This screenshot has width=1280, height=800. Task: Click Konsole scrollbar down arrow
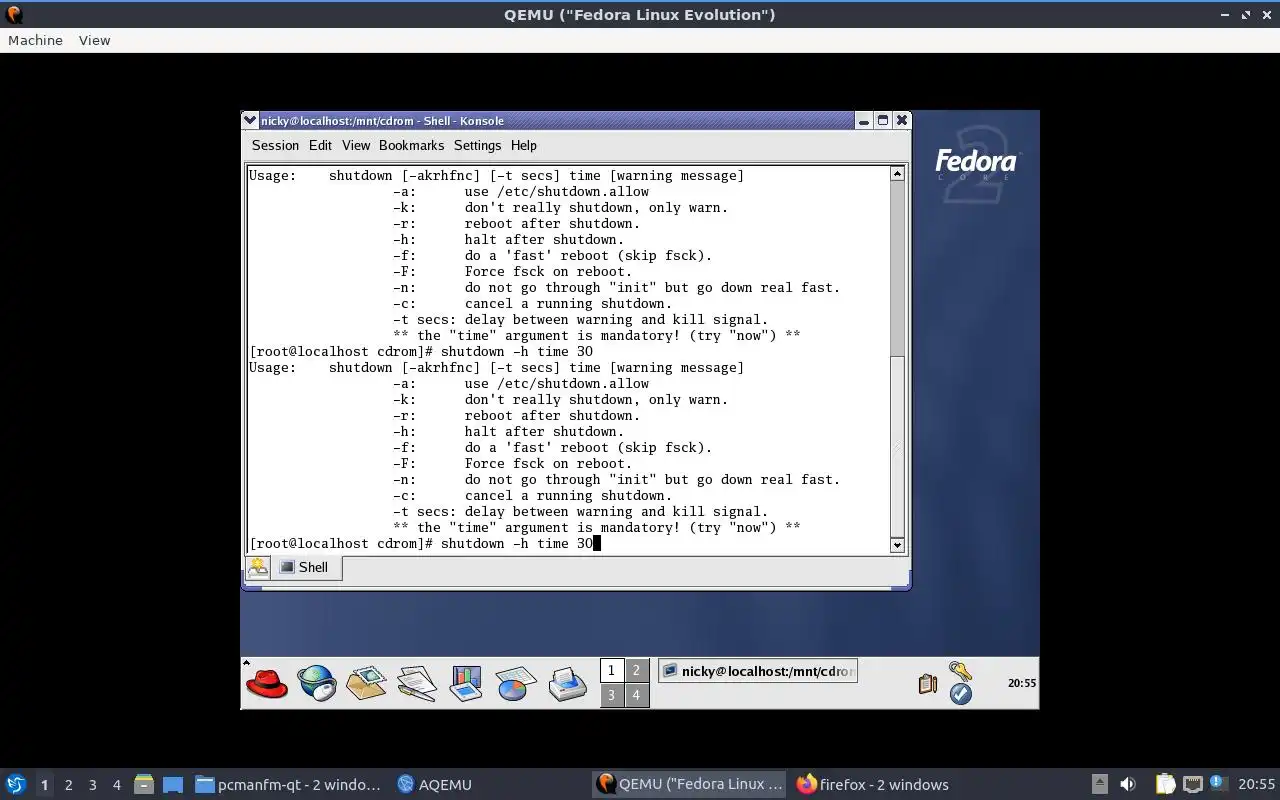click(x=897, y=545)
